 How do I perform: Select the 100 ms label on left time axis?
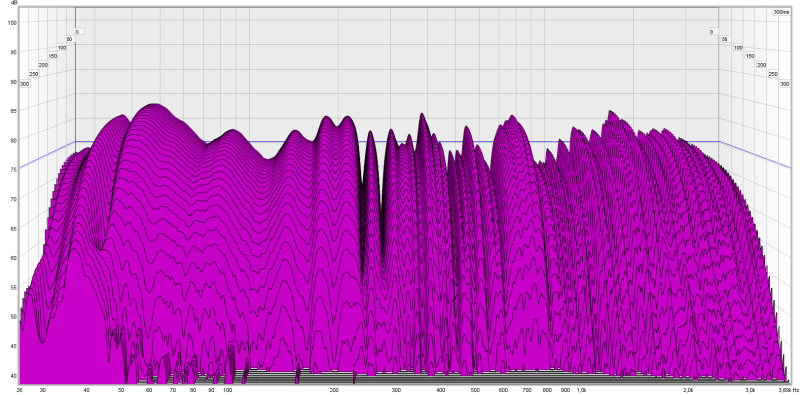coord(62,47)
